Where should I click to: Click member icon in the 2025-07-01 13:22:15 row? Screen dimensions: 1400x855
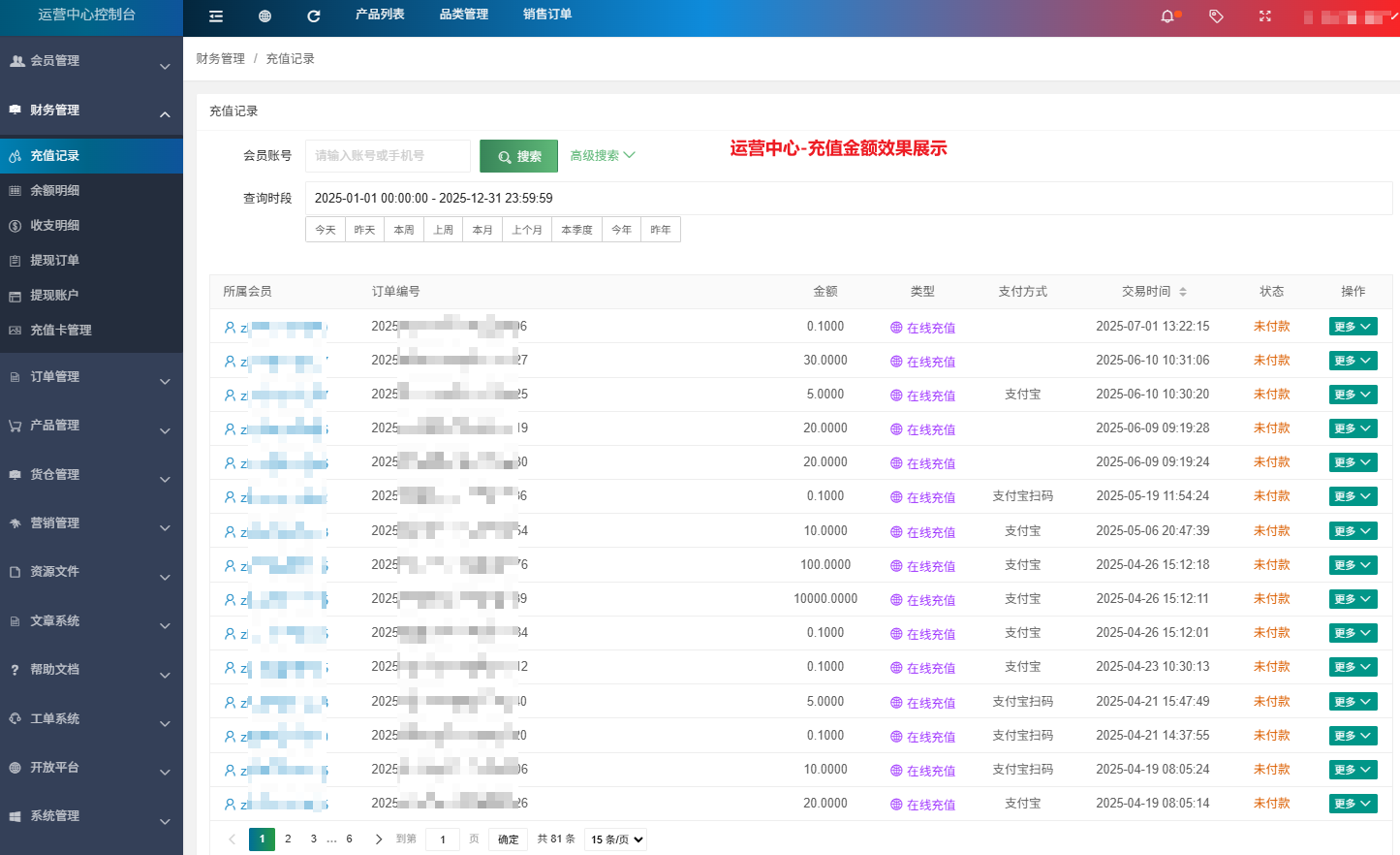pos(230,328)
